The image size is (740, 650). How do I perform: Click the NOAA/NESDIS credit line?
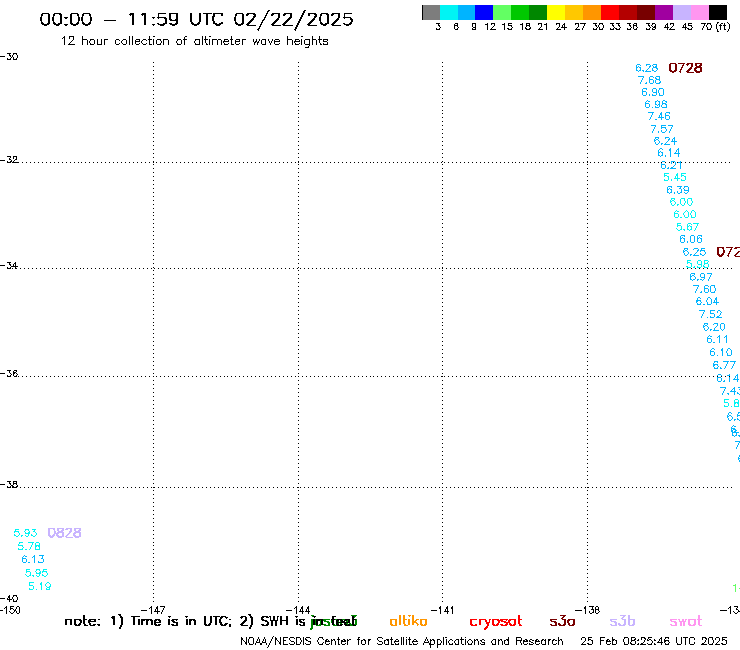(x=402, y=642)
